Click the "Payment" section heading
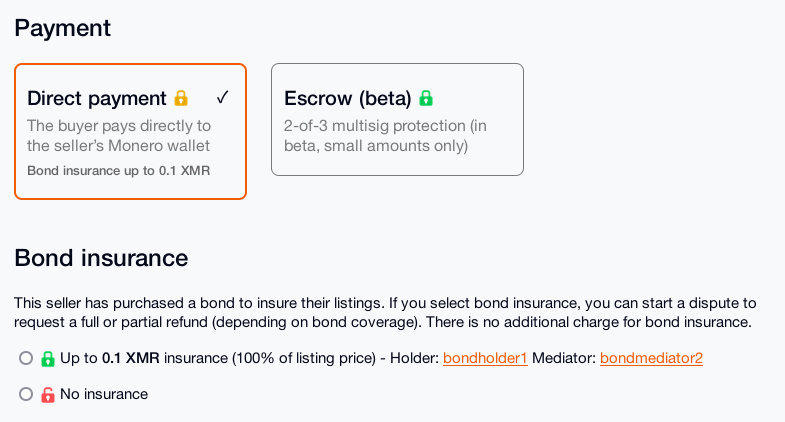Screen dimensions: 785x422 click(62, 27)
